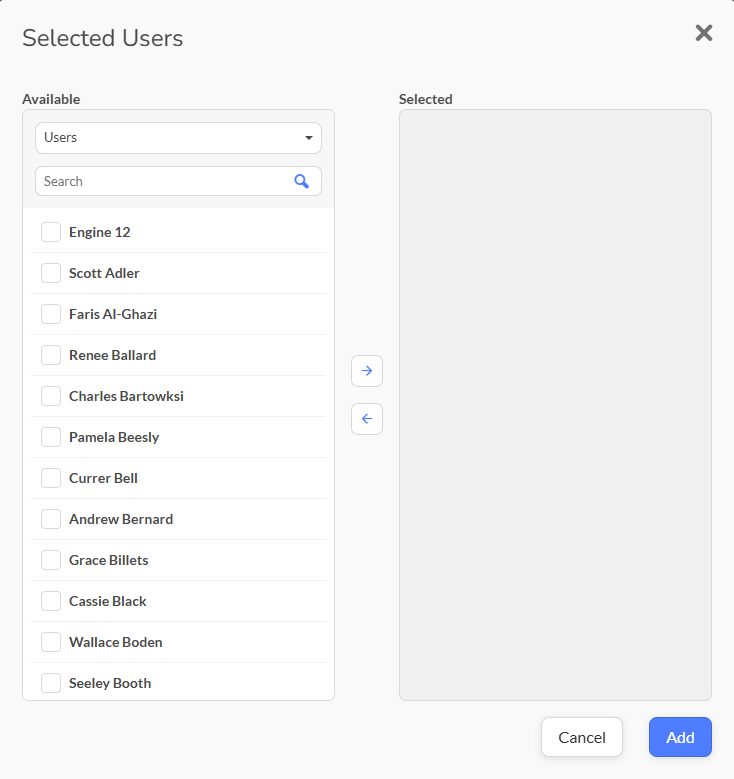Click the magnifying glass search icon

(301, 181)
